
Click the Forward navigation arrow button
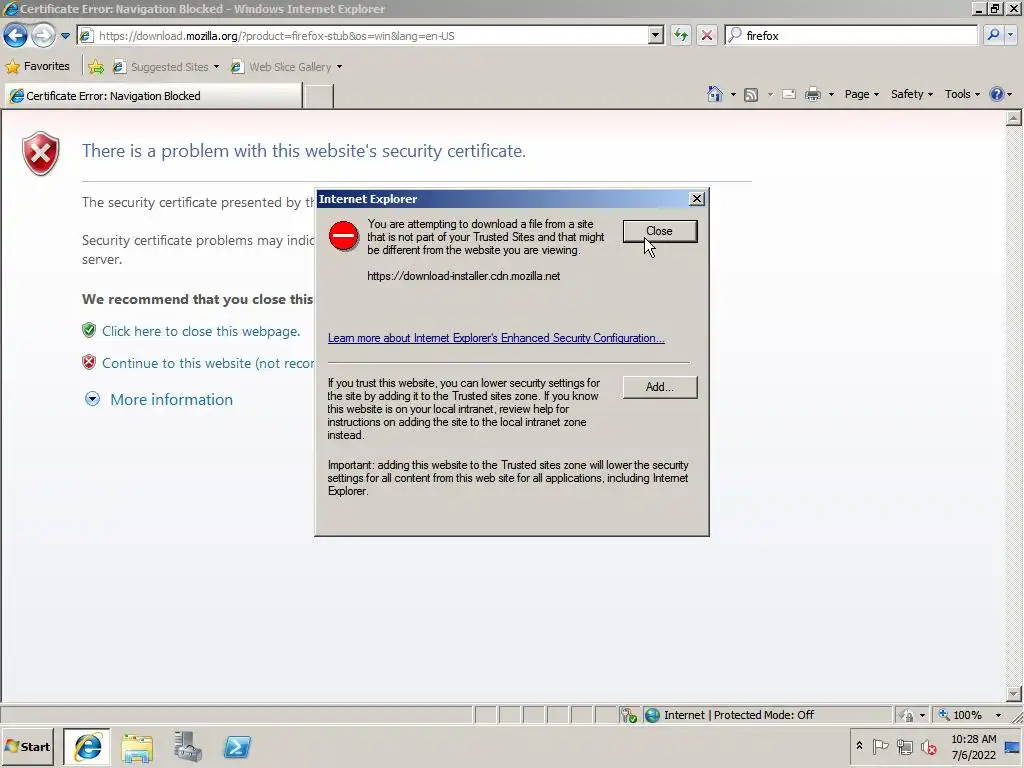[43, 35]
